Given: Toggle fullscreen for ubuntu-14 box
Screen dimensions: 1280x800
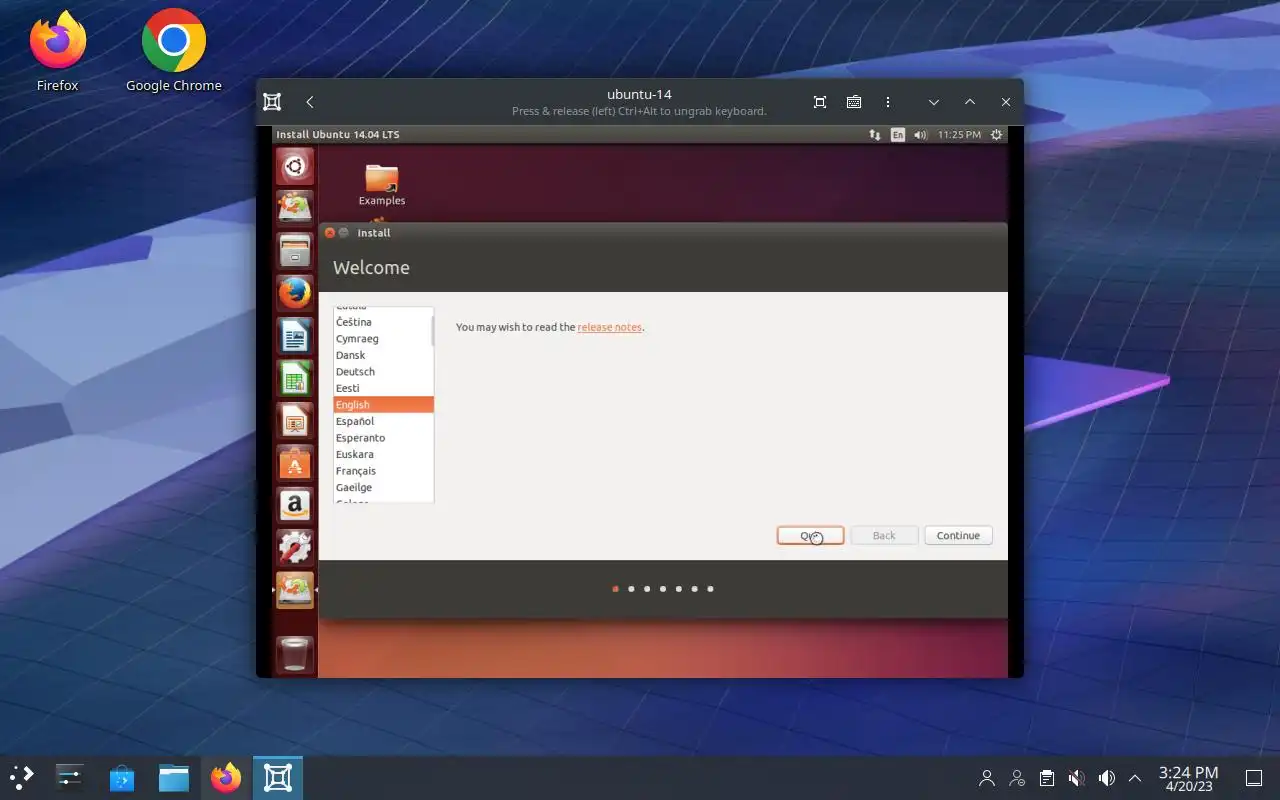Looking at the screenshot, I should [x=820, y=102].
